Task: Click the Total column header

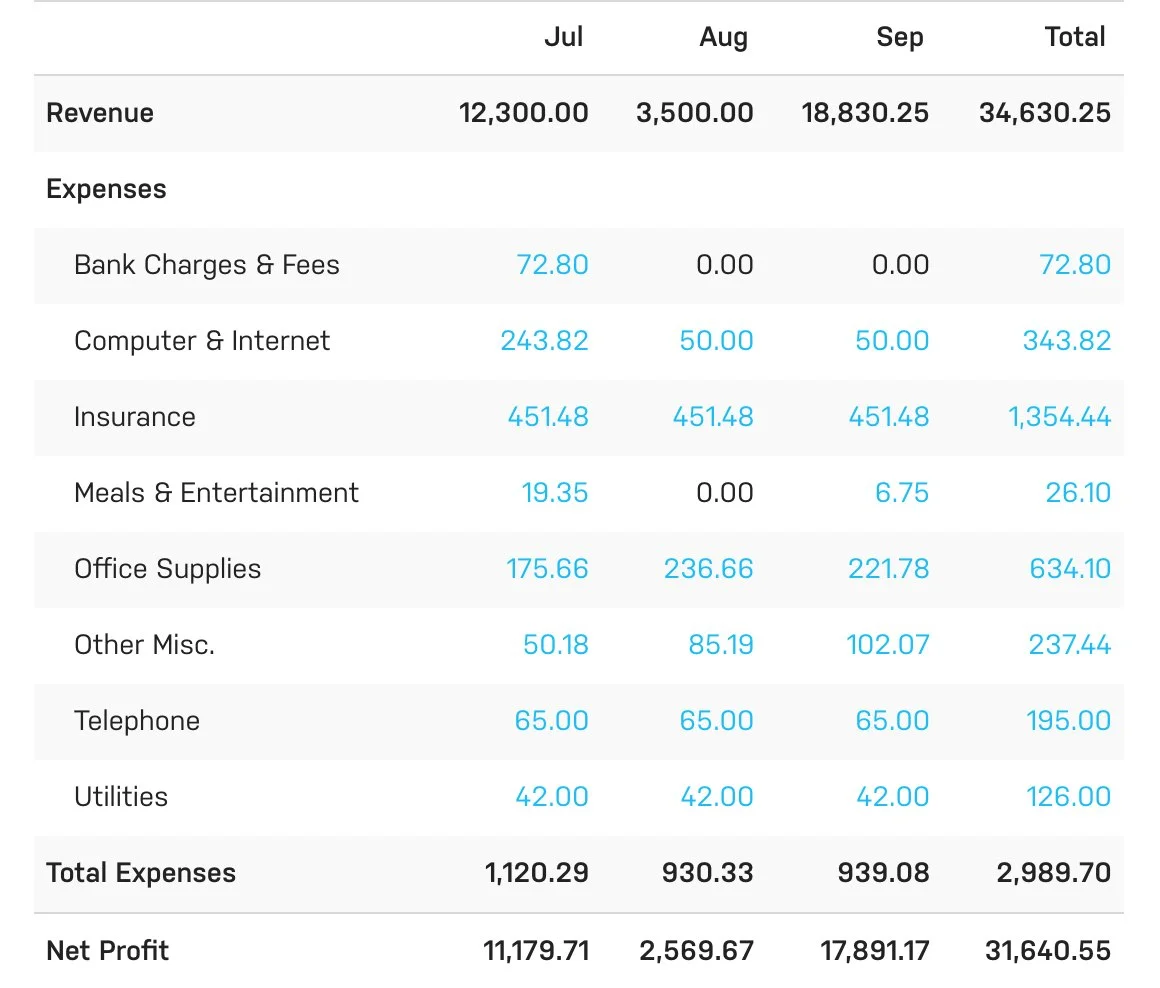Action: tap(1076, 37)
